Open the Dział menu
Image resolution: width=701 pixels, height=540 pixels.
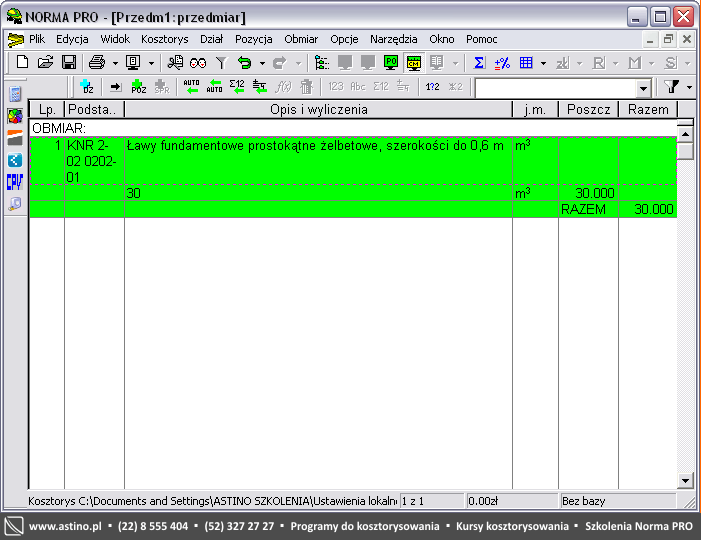[x=211, y=39]
